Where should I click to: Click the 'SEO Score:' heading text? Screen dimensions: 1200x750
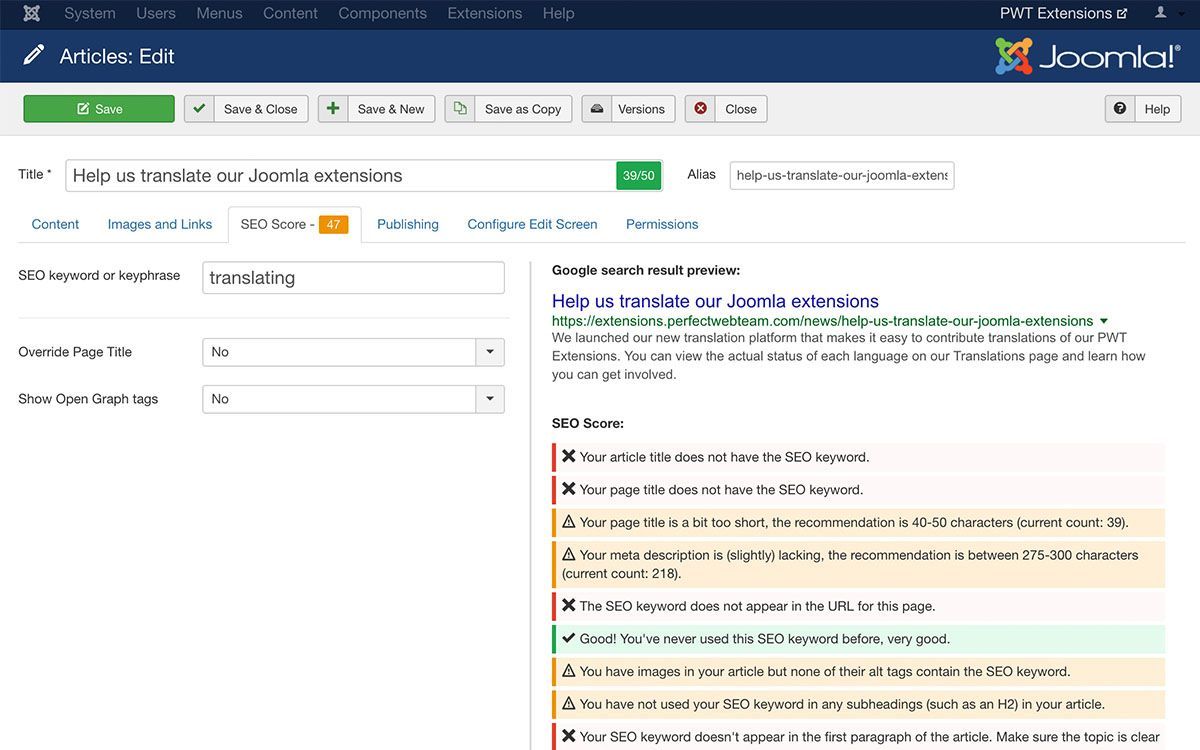pyautogui.click(x=588, y=424)
